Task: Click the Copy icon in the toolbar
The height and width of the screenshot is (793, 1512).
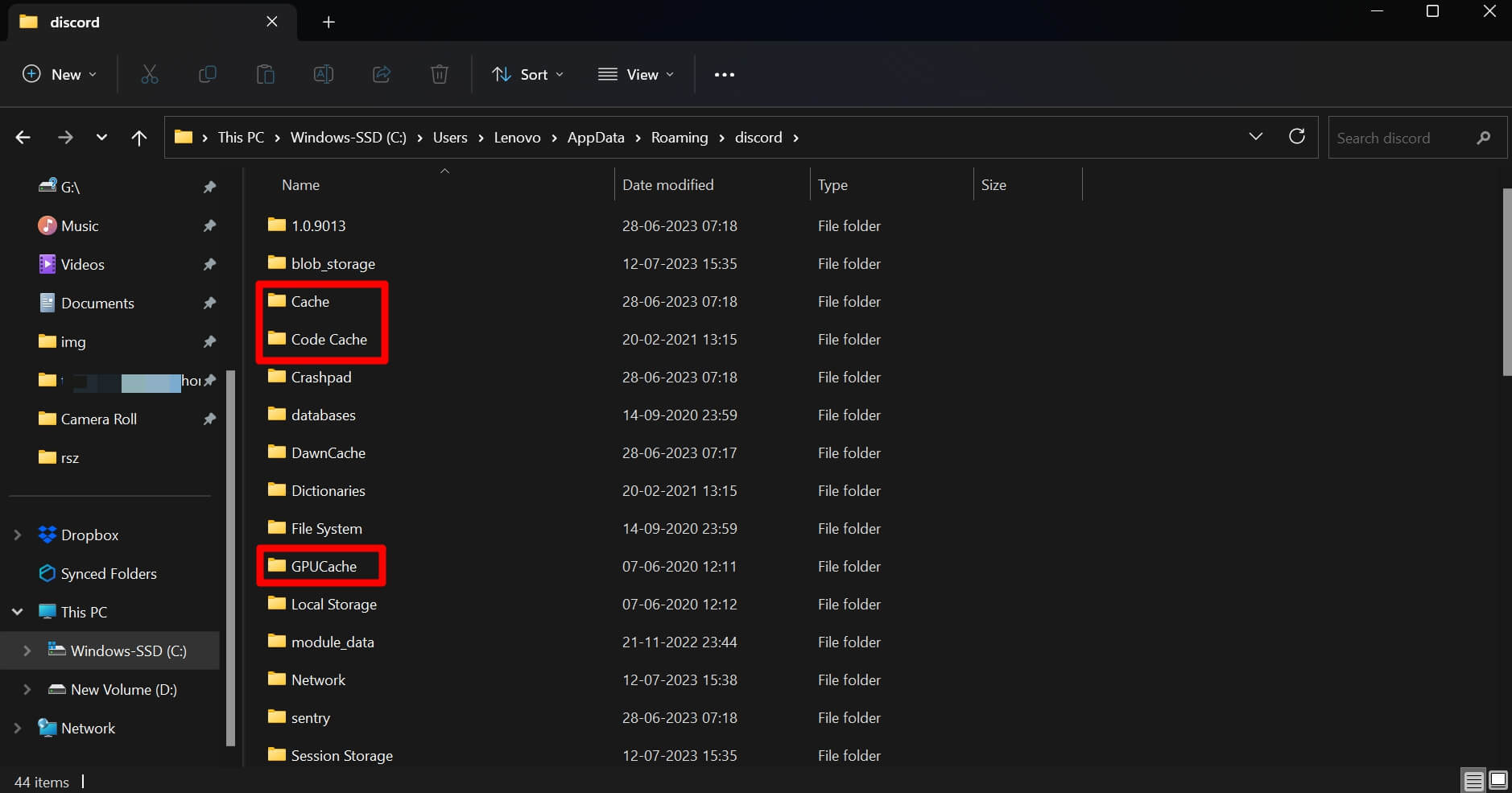Action: pos(208,74)
